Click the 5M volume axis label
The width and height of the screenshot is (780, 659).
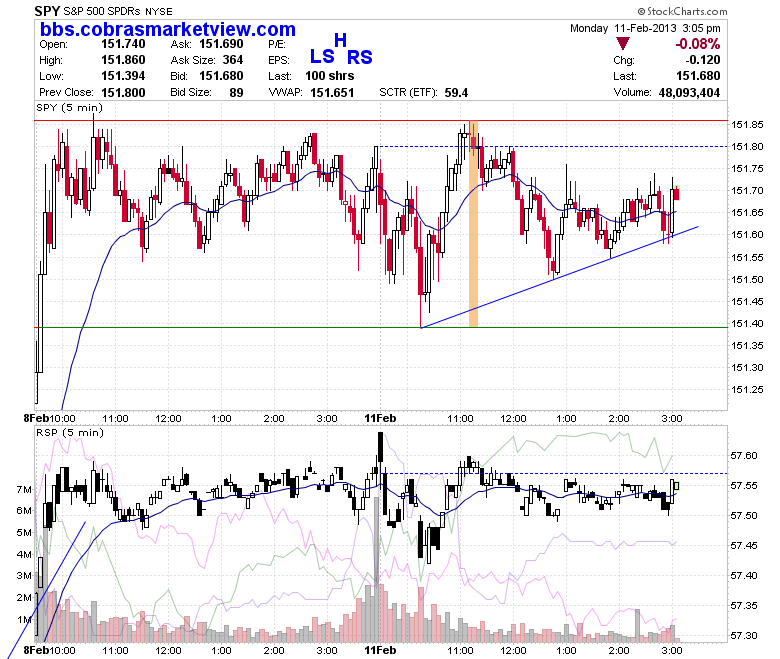click(24, 533)
